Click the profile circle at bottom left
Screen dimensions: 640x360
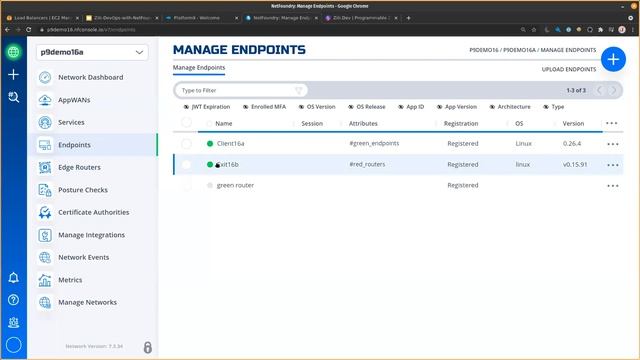click(13, 345)
